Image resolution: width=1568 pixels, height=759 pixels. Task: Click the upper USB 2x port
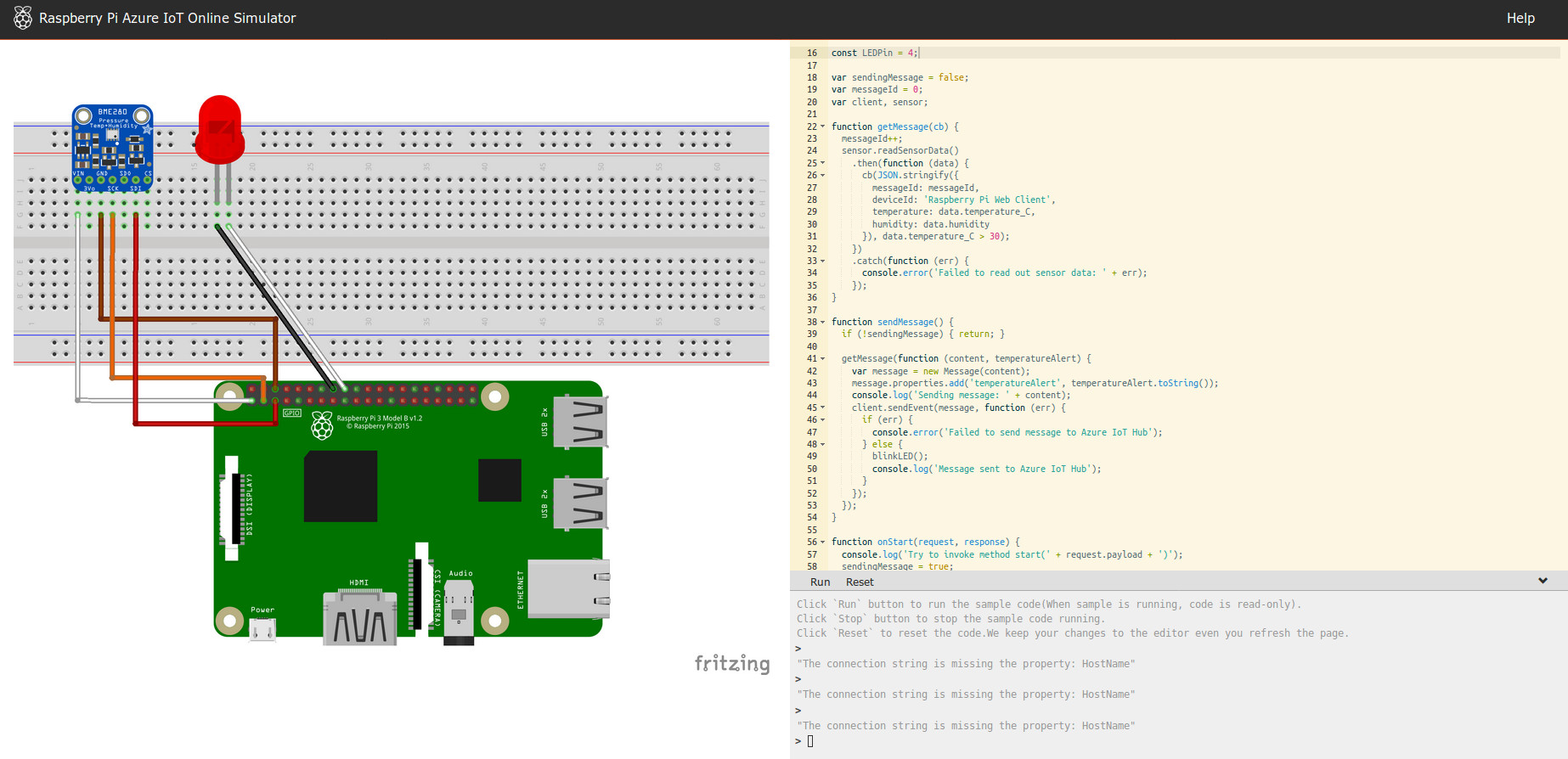(581, 421)
